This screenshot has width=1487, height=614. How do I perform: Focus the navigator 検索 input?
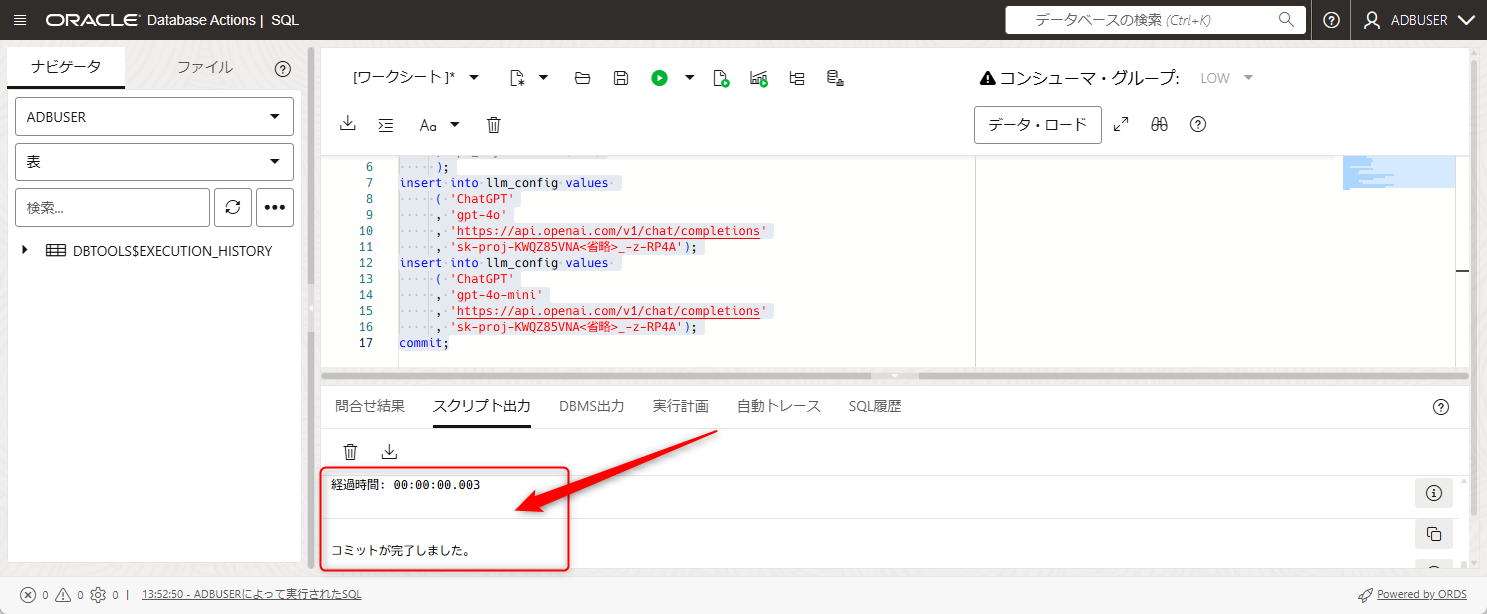click(112, 207)
